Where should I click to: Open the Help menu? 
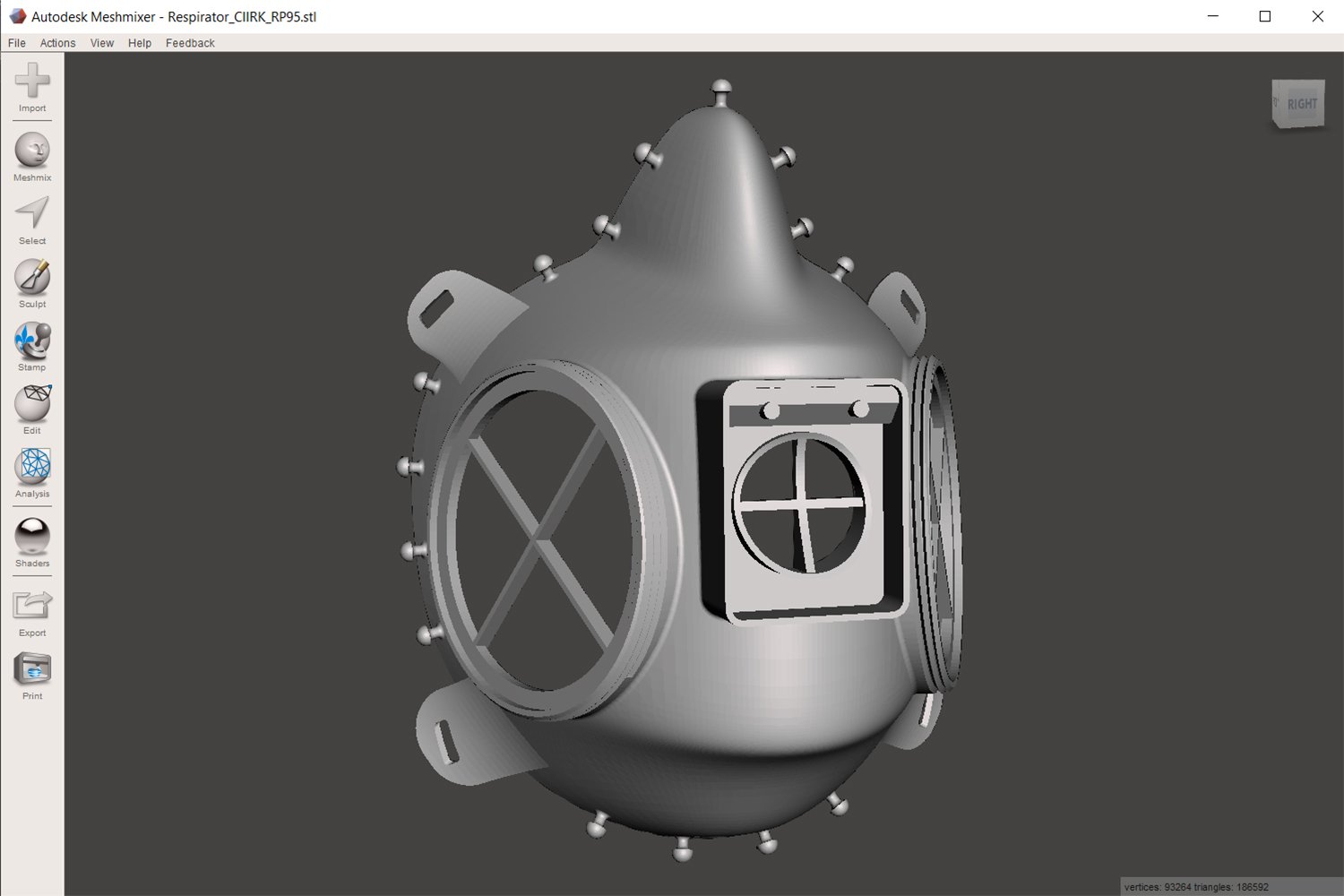(x=140, y=43)
